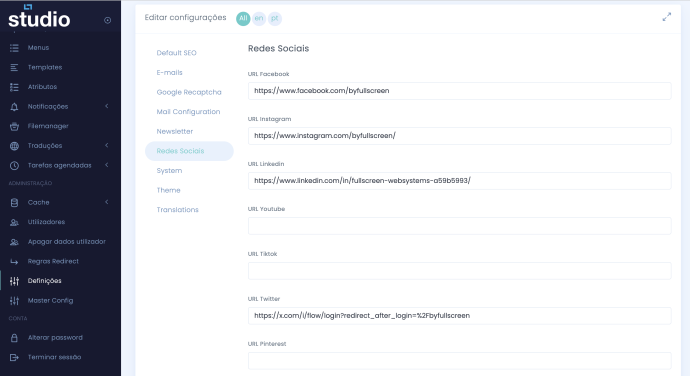Click the Notificações bell icon
Screen dimensions: 690x376
point(15,107)
